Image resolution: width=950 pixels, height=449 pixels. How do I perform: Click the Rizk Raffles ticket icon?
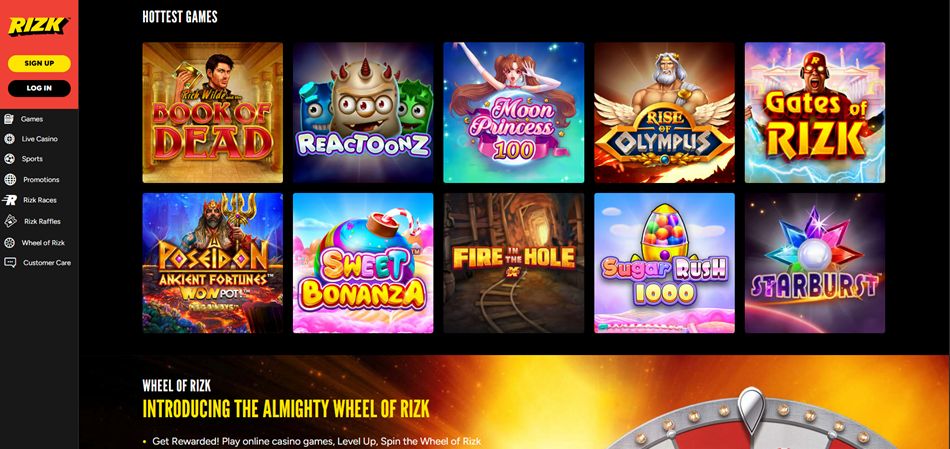pos(10,221)
